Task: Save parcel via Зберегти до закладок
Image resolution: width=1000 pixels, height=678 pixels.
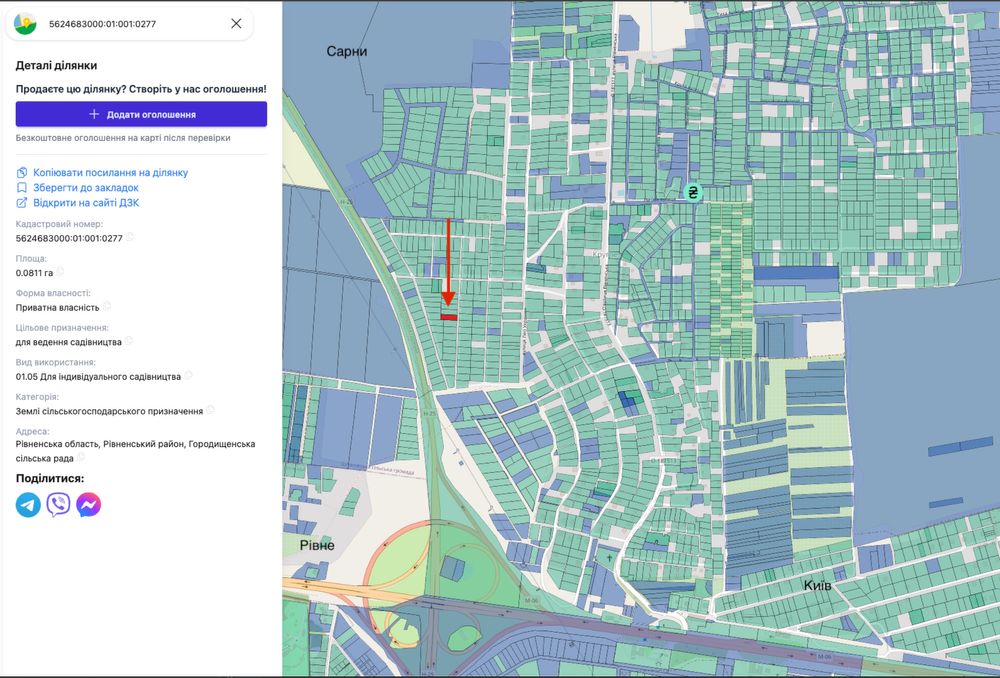Action: 85,188
